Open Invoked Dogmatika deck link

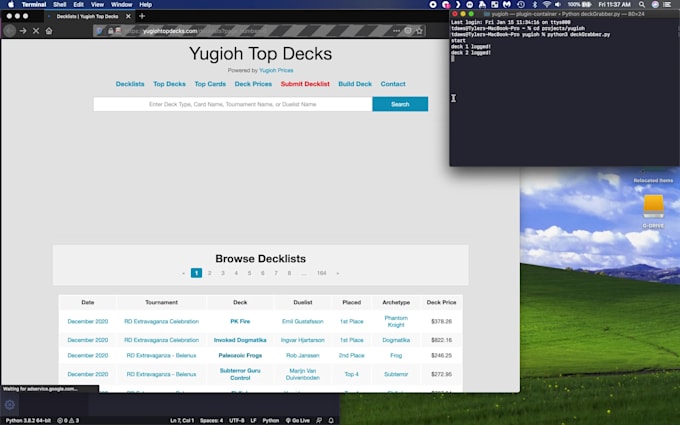[x=240, y=340]
